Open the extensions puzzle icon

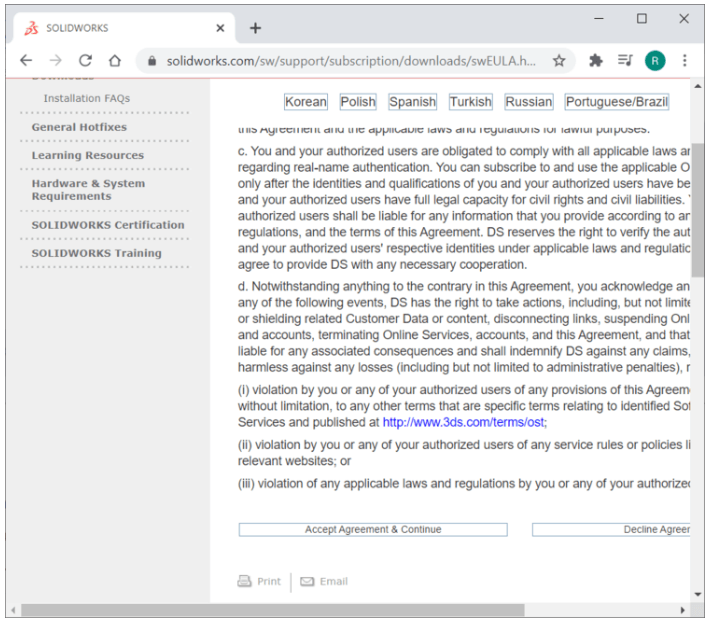(596, 60)
